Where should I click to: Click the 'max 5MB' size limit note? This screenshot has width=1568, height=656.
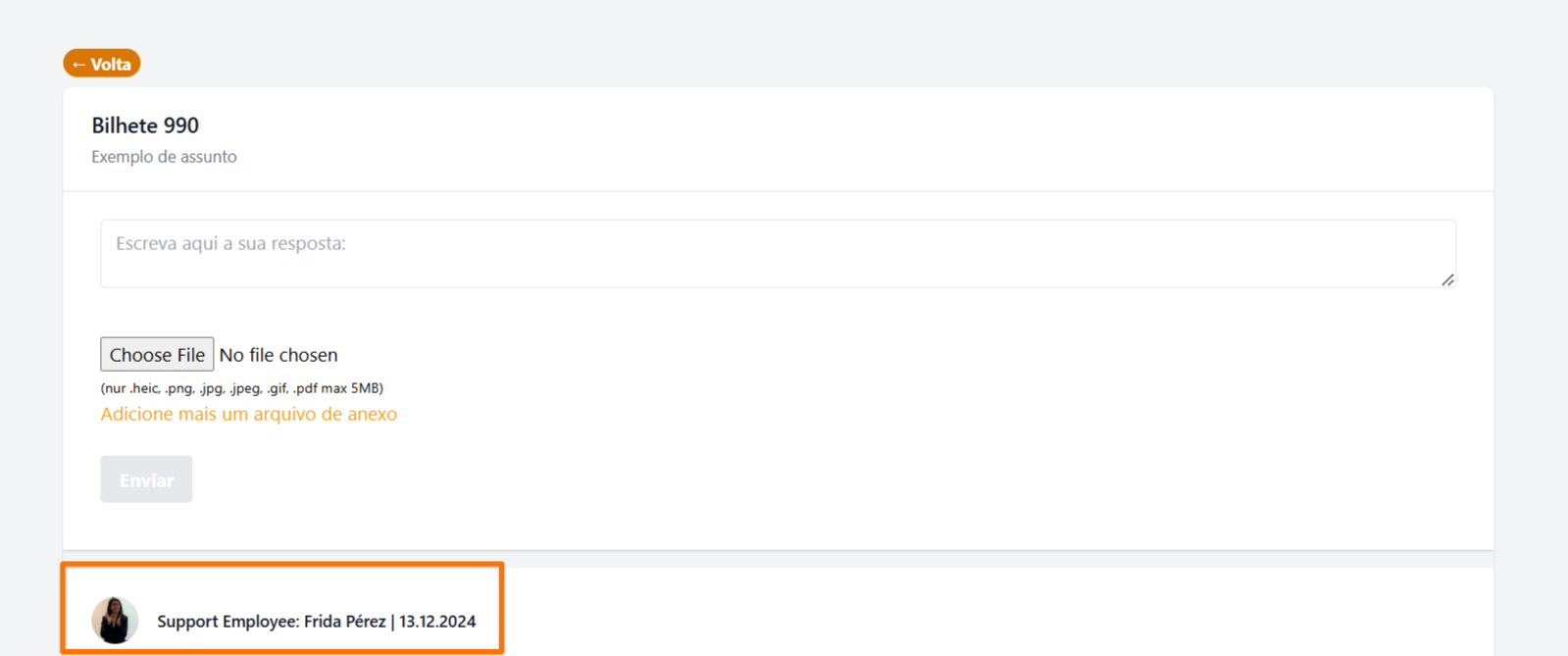[x=353, y=388]
